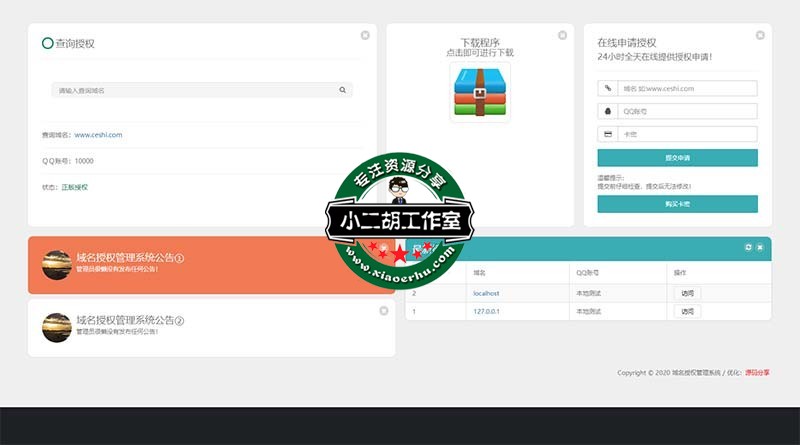The image size is (800, 445).
Task: Click the 卡密 input field
Action: [x=687, y=134]
